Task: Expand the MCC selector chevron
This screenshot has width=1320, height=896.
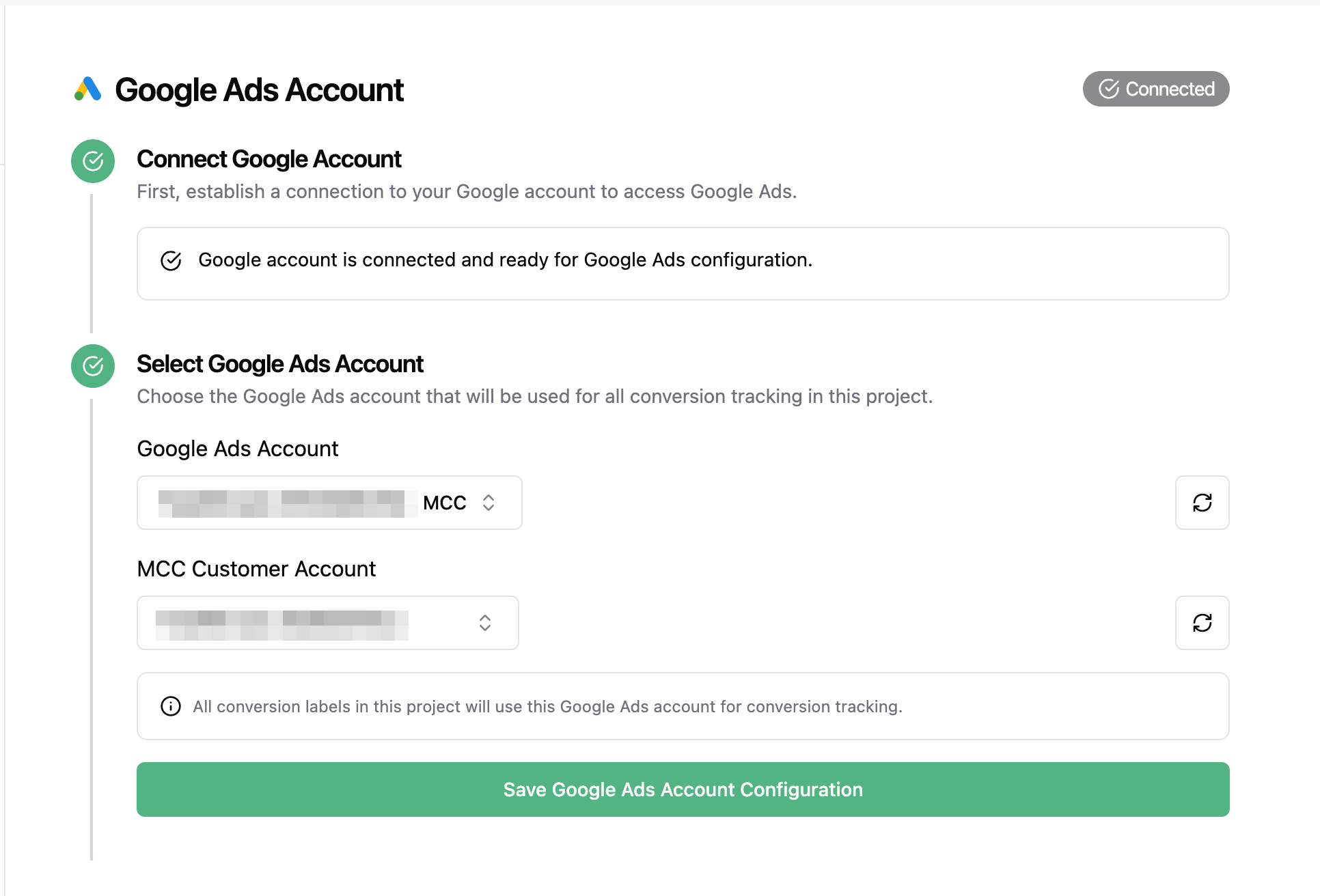Action: (x=489, y=503)
